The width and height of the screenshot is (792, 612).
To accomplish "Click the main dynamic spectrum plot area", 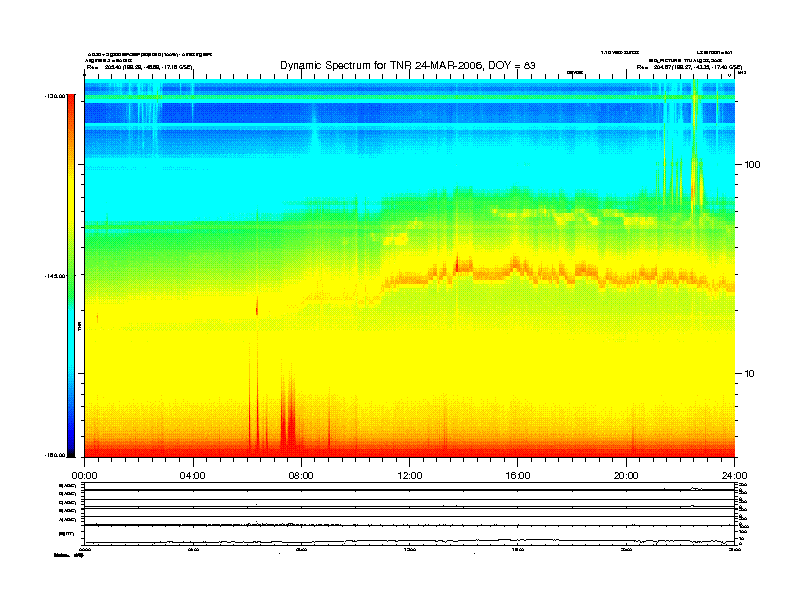I will click(410, 268).
